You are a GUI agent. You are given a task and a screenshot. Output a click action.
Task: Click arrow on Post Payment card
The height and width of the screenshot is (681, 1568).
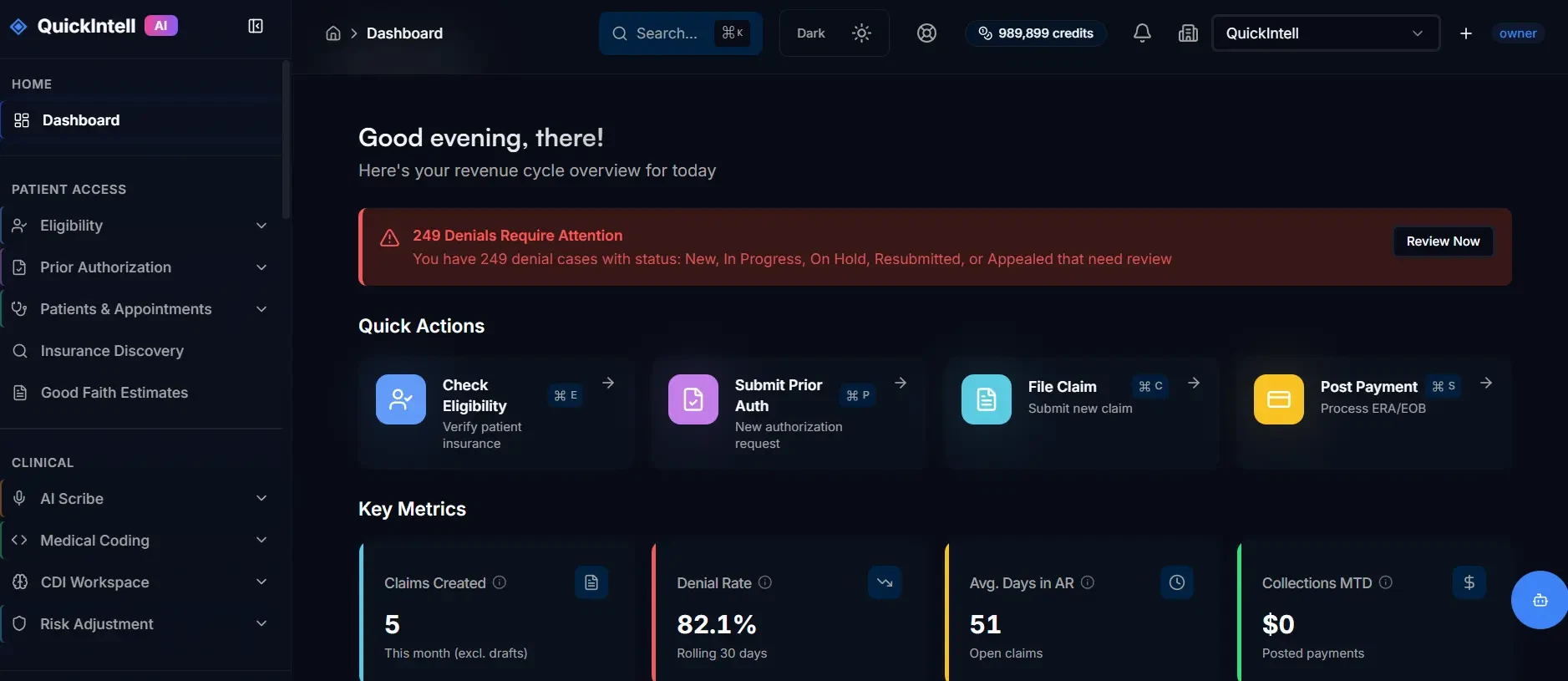(x=1486, y=383)
